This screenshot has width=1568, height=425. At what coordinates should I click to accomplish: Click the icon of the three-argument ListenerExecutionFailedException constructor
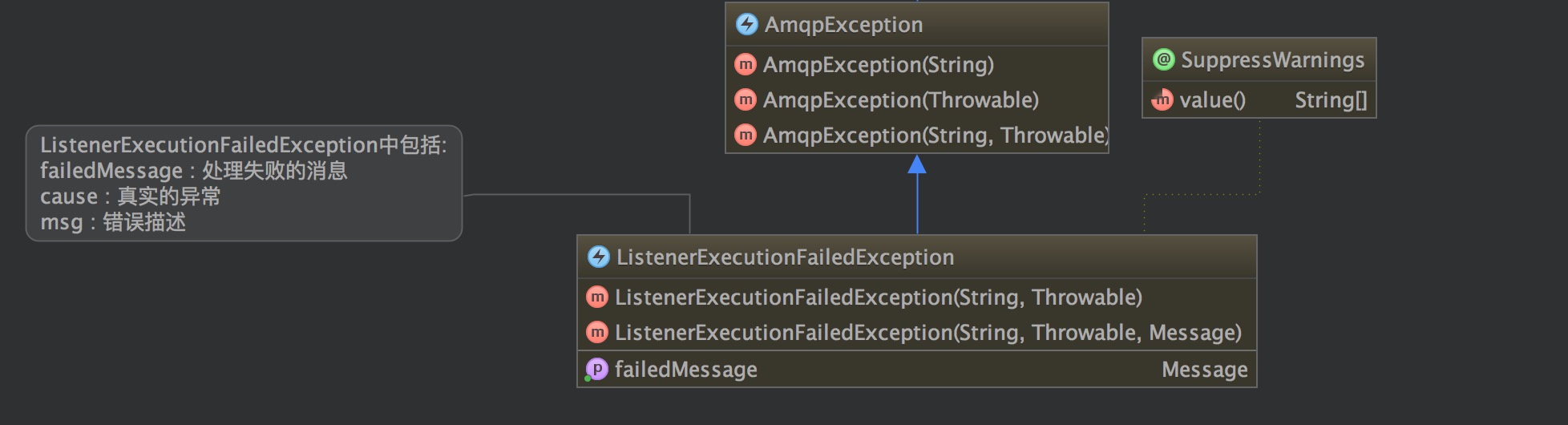[597, 332]
